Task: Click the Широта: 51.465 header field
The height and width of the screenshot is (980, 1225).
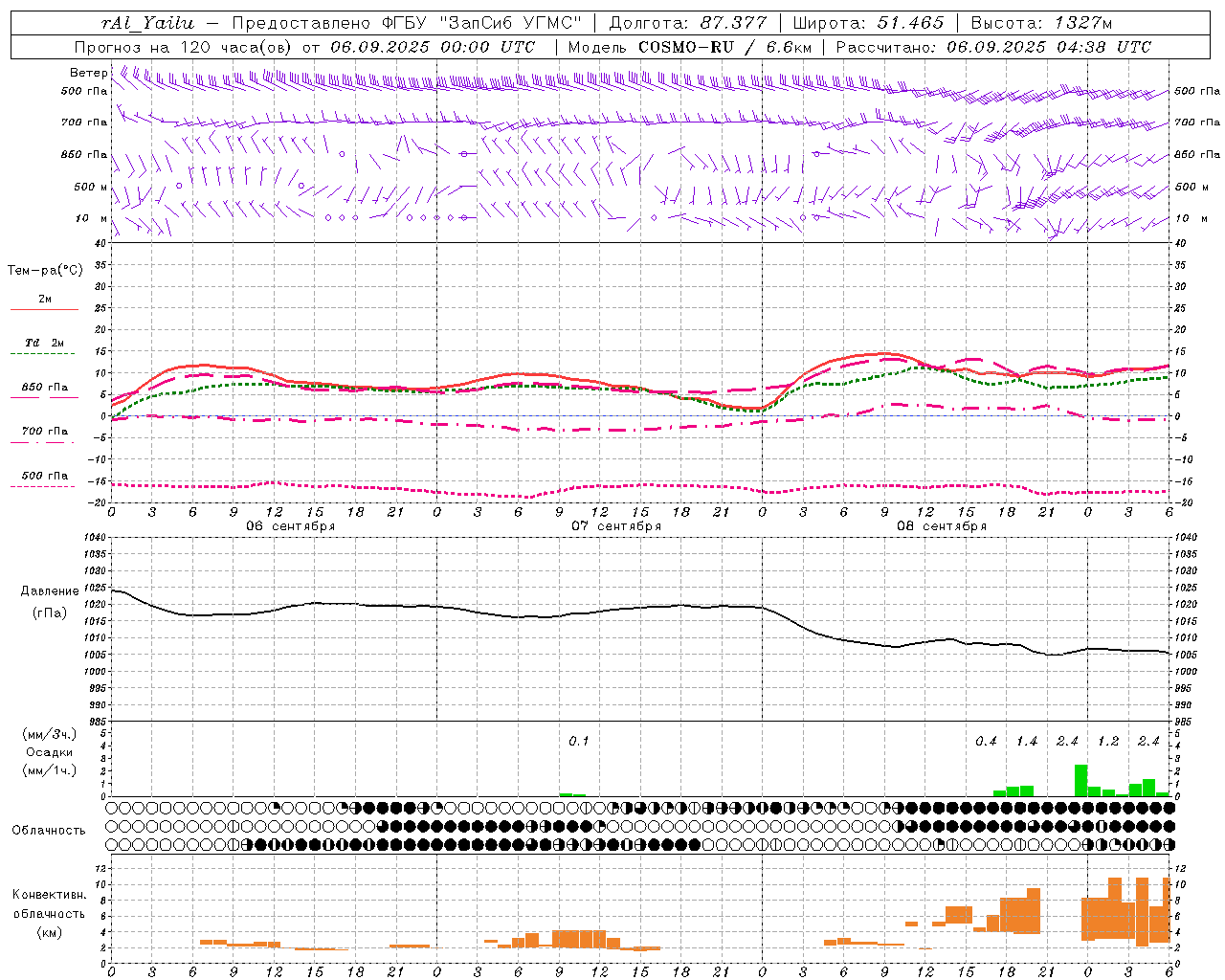Action: click(868, 23)
